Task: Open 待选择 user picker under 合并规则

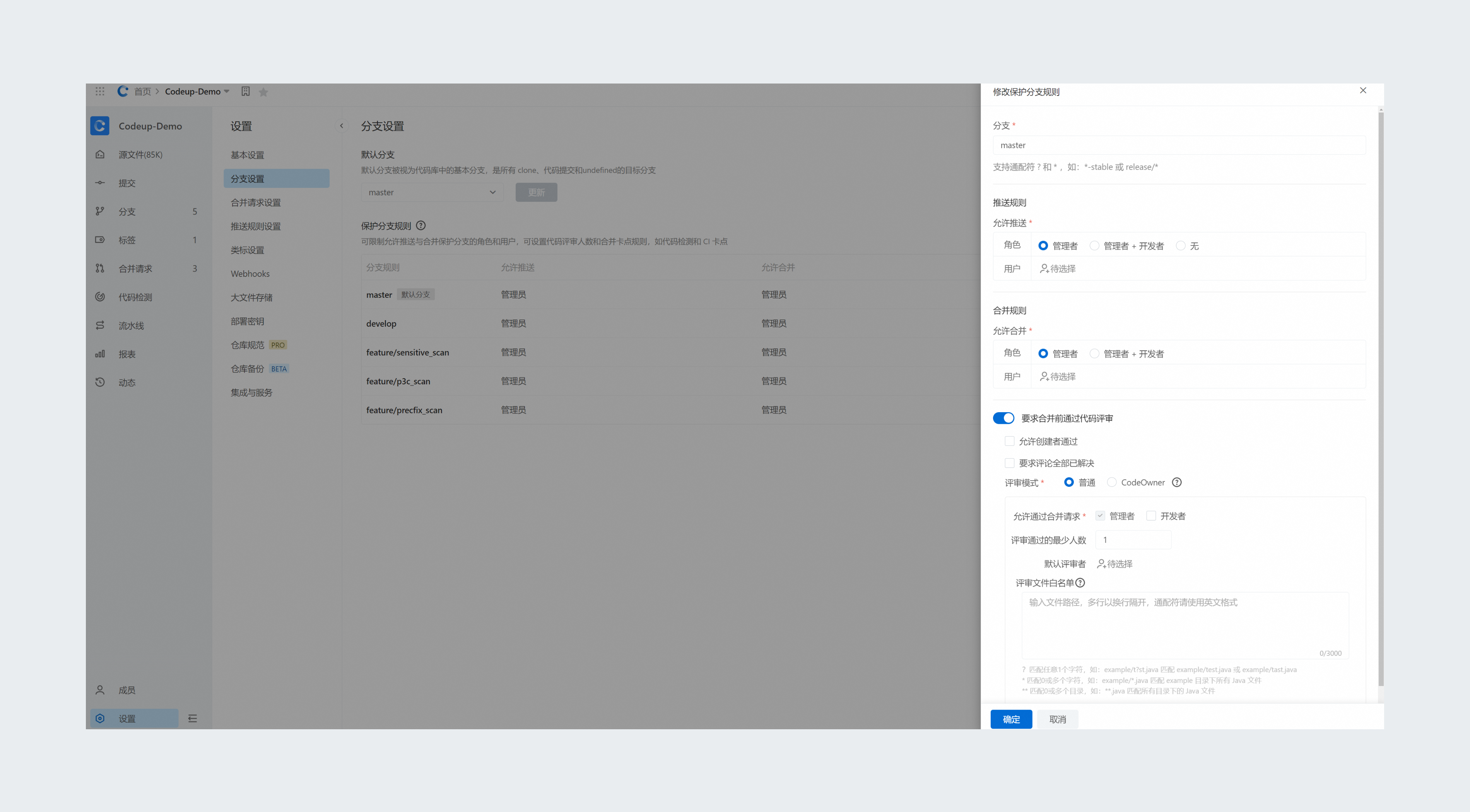Action: coord(1057,376)
